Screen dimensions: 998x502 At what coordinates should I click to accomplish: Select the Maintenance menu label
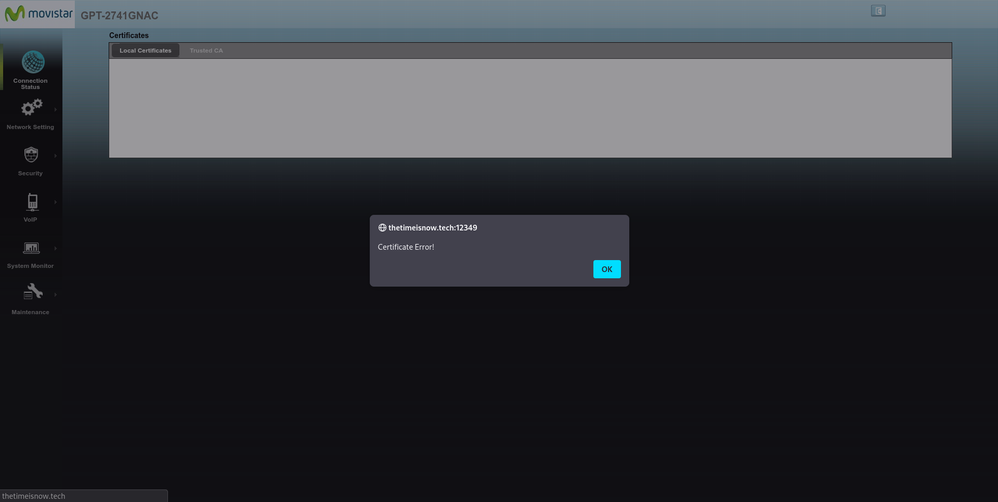click(x=30, y=312)
